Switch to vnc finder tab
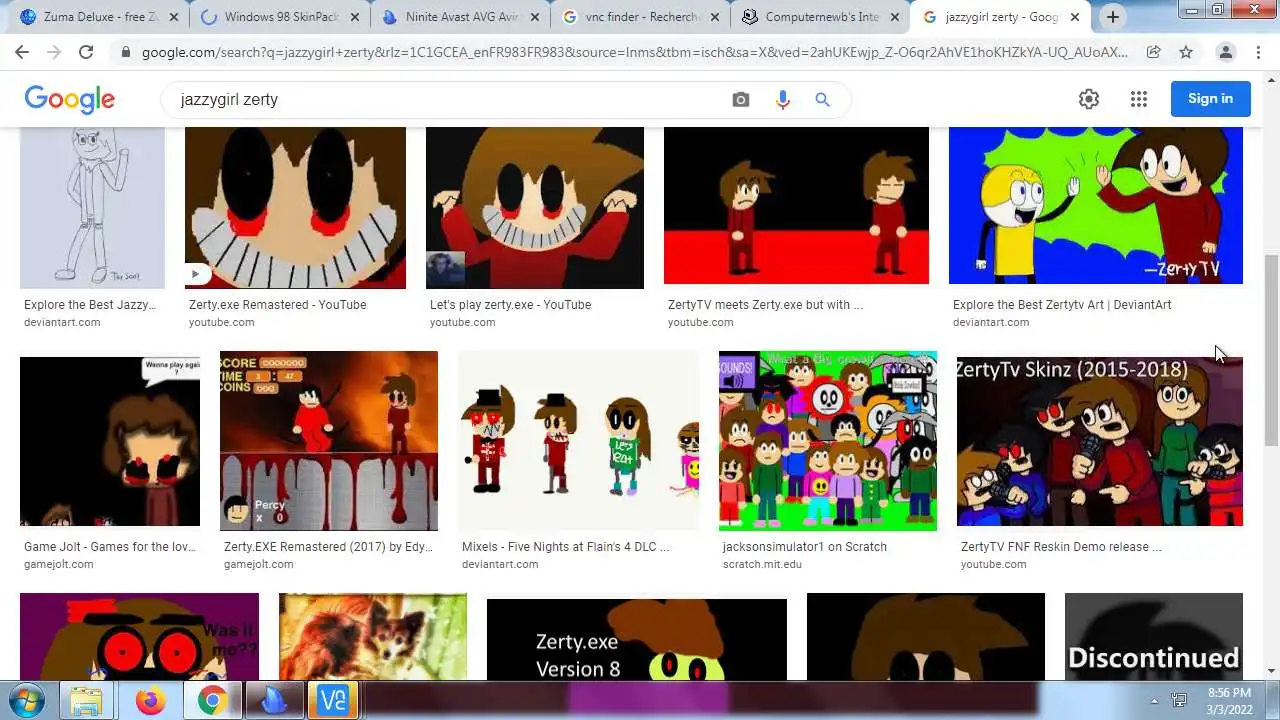The height and width of the screenshot is (720, 1280). 640,17
